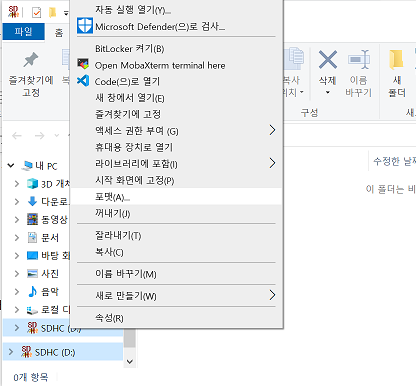Click the 3D objects cube icon

point(32,183)
